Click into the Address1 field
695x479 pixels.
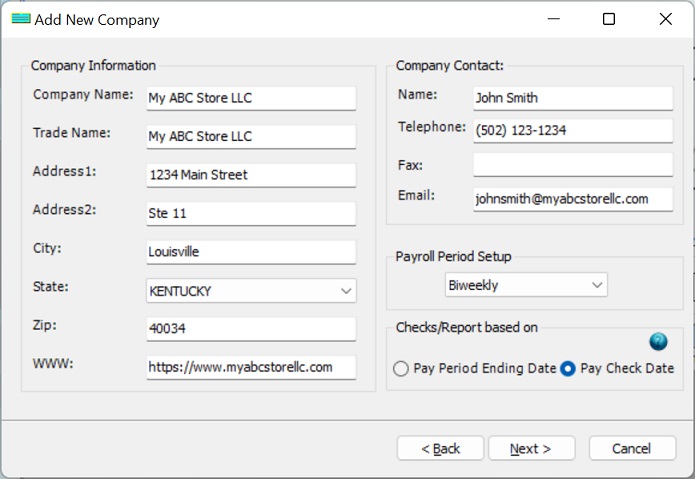[x=250, y=175]
